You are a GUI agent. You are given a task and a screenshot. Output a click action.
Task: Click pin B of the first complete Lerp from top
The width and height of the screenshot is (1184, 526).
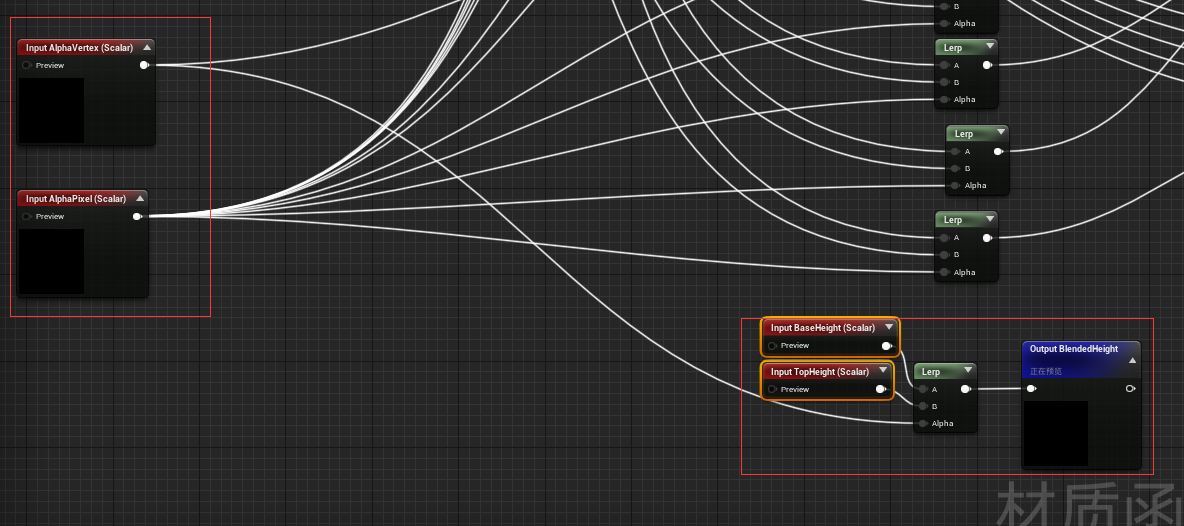[x=944, y=82]
